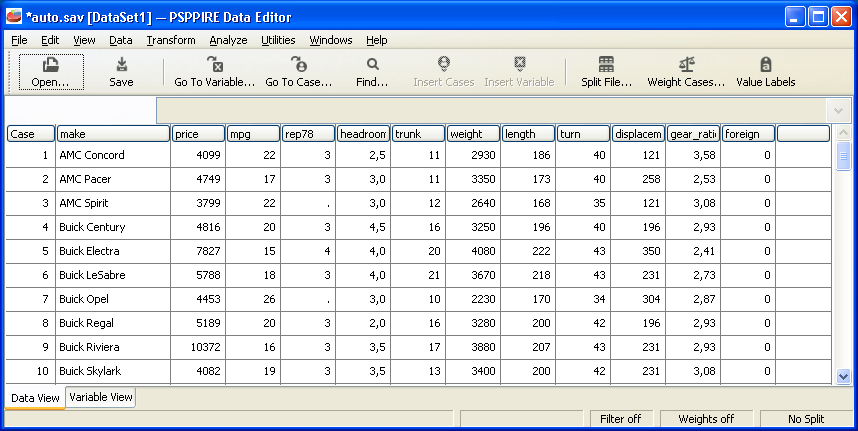
Task: Select the turn column header
Action: pos(583,134)
